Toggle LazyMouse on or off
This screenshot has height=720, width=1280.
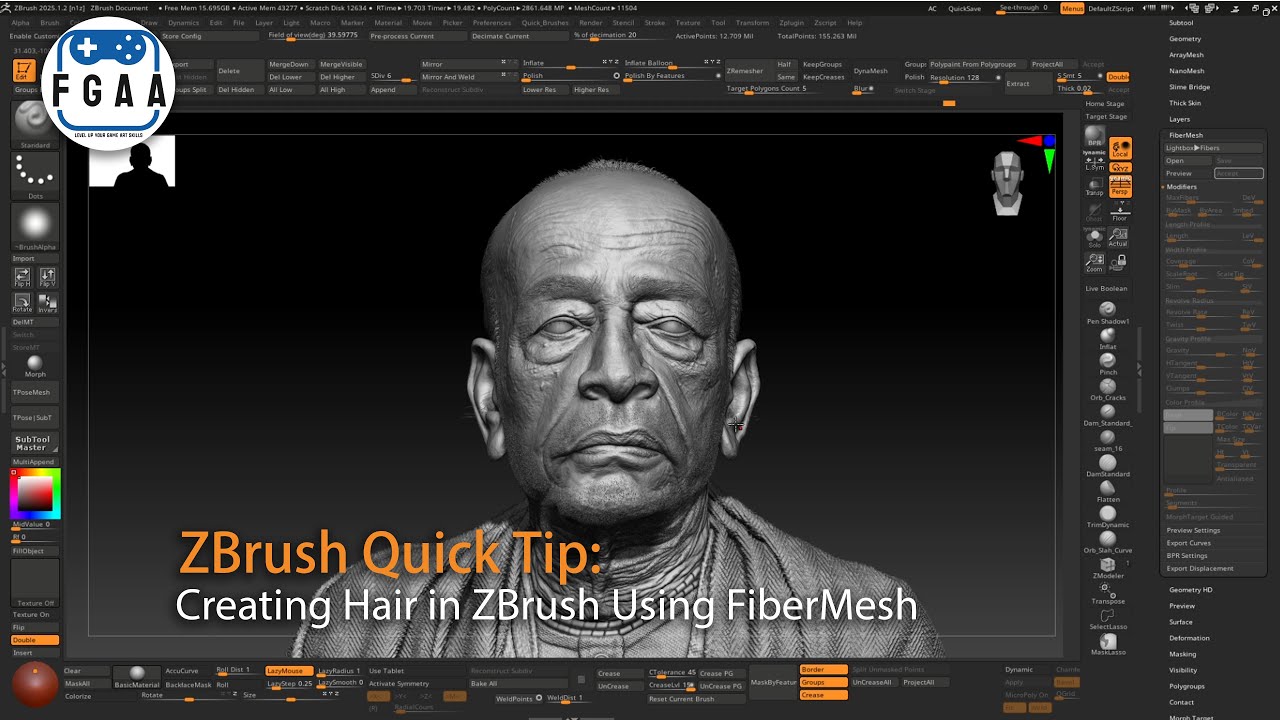(289, 671)
